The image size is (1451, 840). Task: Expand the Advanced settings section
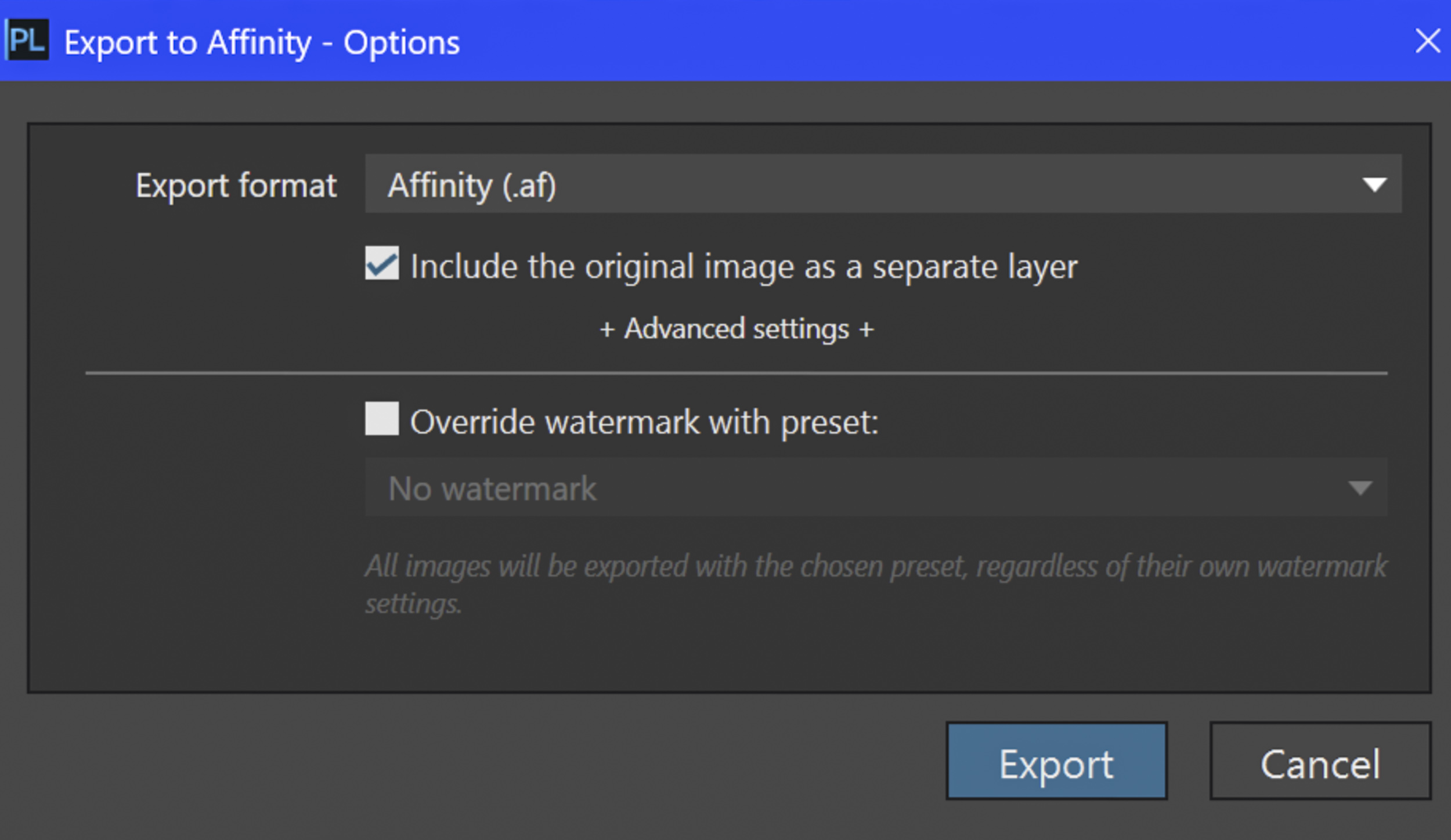(737, 329)
